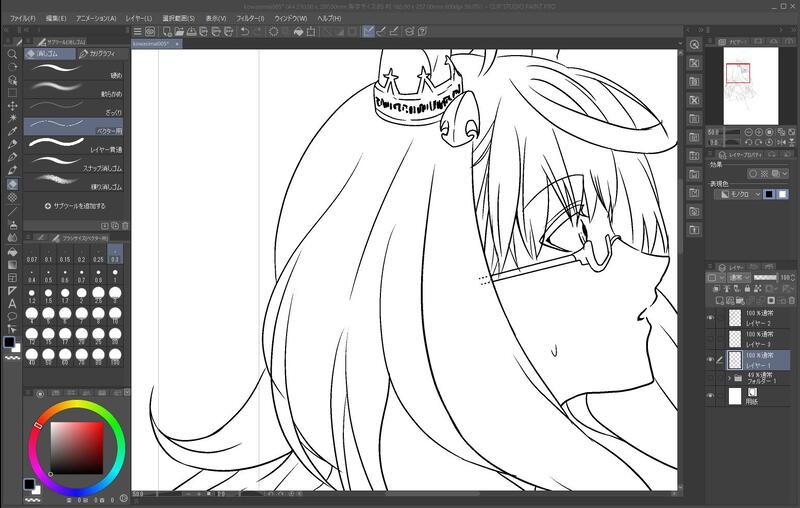Open the sub tool palette menu

coord(28,41)
